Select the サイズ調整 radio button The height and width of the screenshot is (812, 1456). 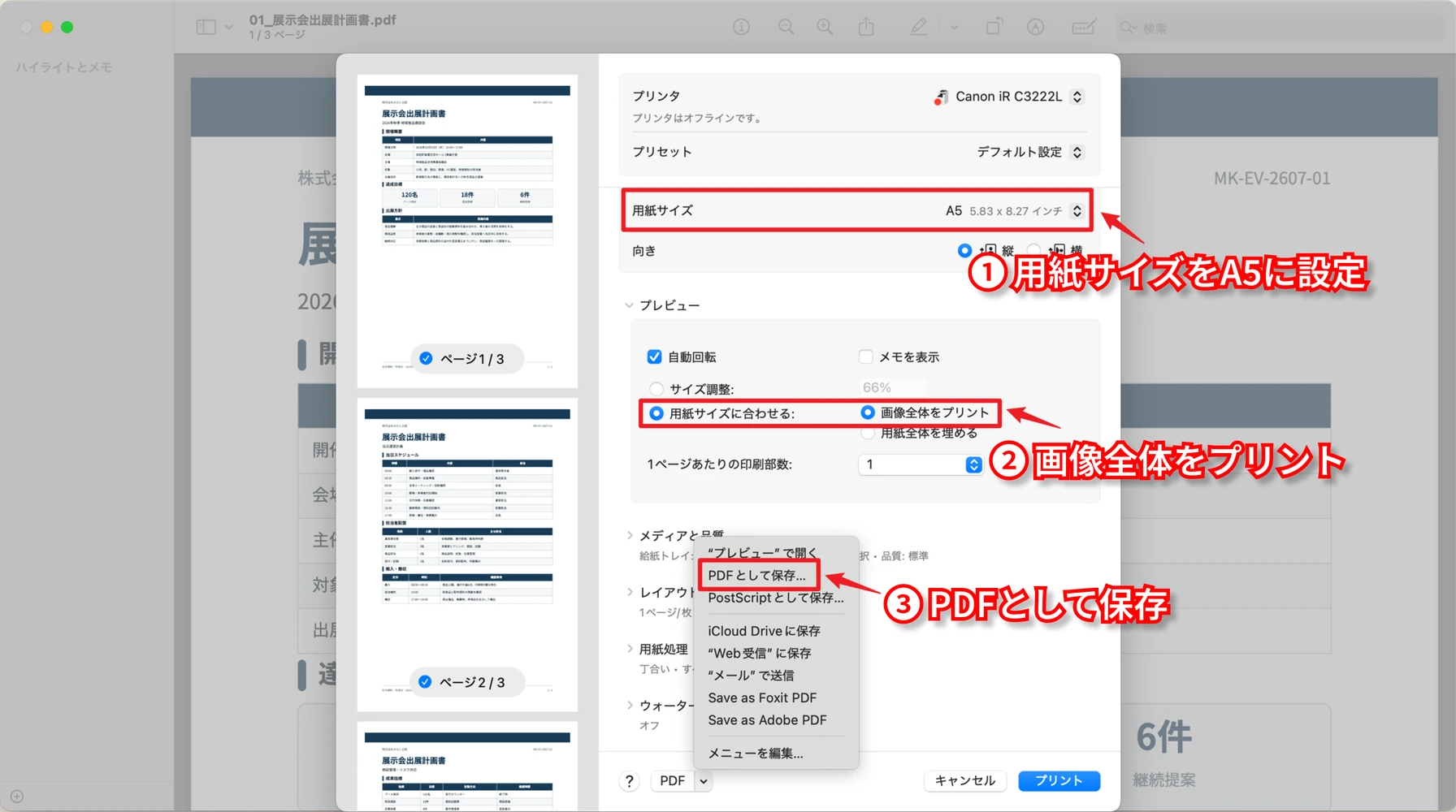pos(656,389)
